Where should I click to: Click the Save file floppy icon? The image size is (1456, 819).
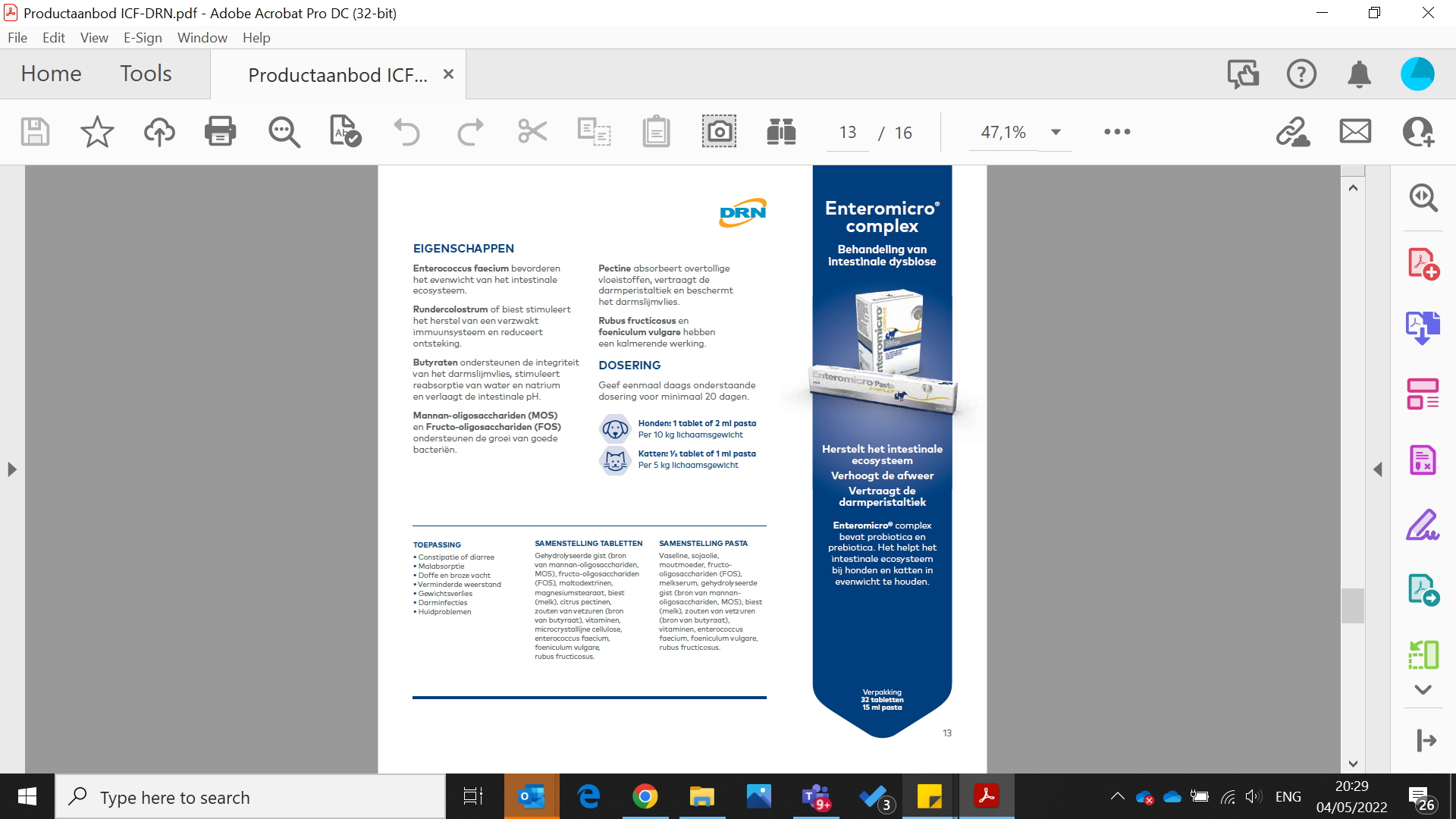point(35,132)
